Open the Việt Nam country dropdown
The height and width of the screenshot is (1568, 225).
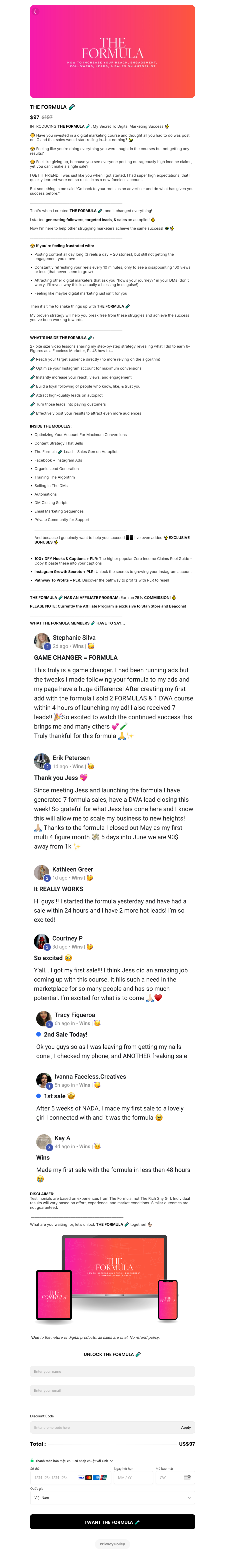pos(112,1497)
